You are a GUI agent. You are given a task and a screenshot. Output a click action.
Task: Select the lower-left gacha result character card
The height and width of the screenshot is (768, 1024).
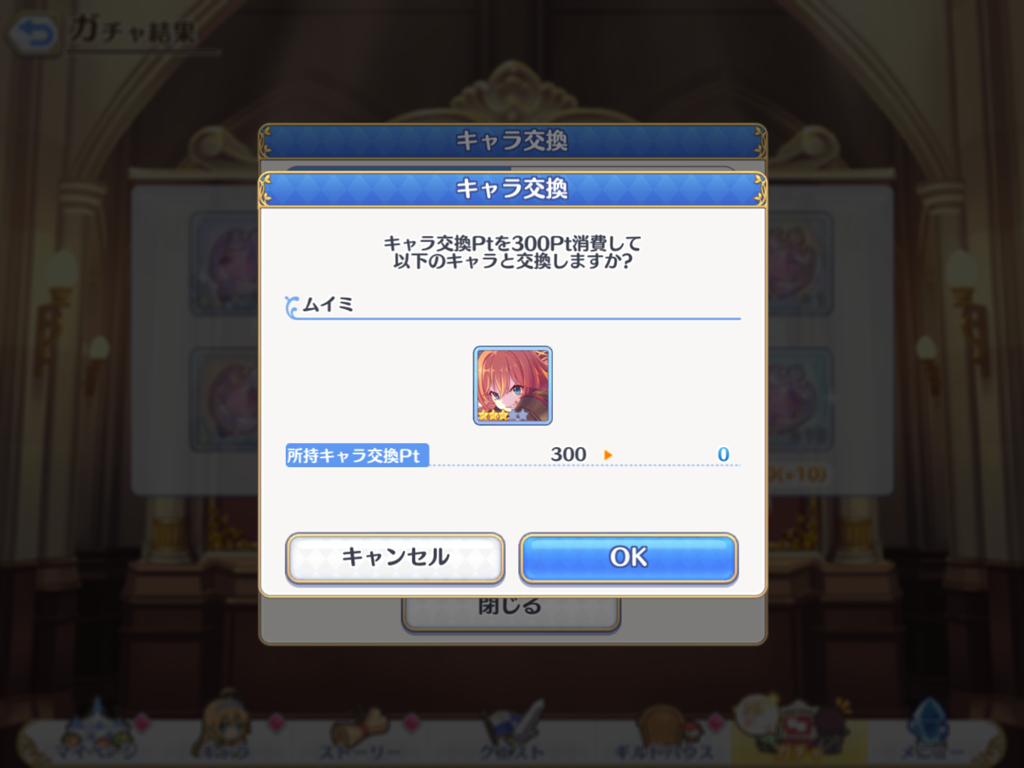[224, 400]
